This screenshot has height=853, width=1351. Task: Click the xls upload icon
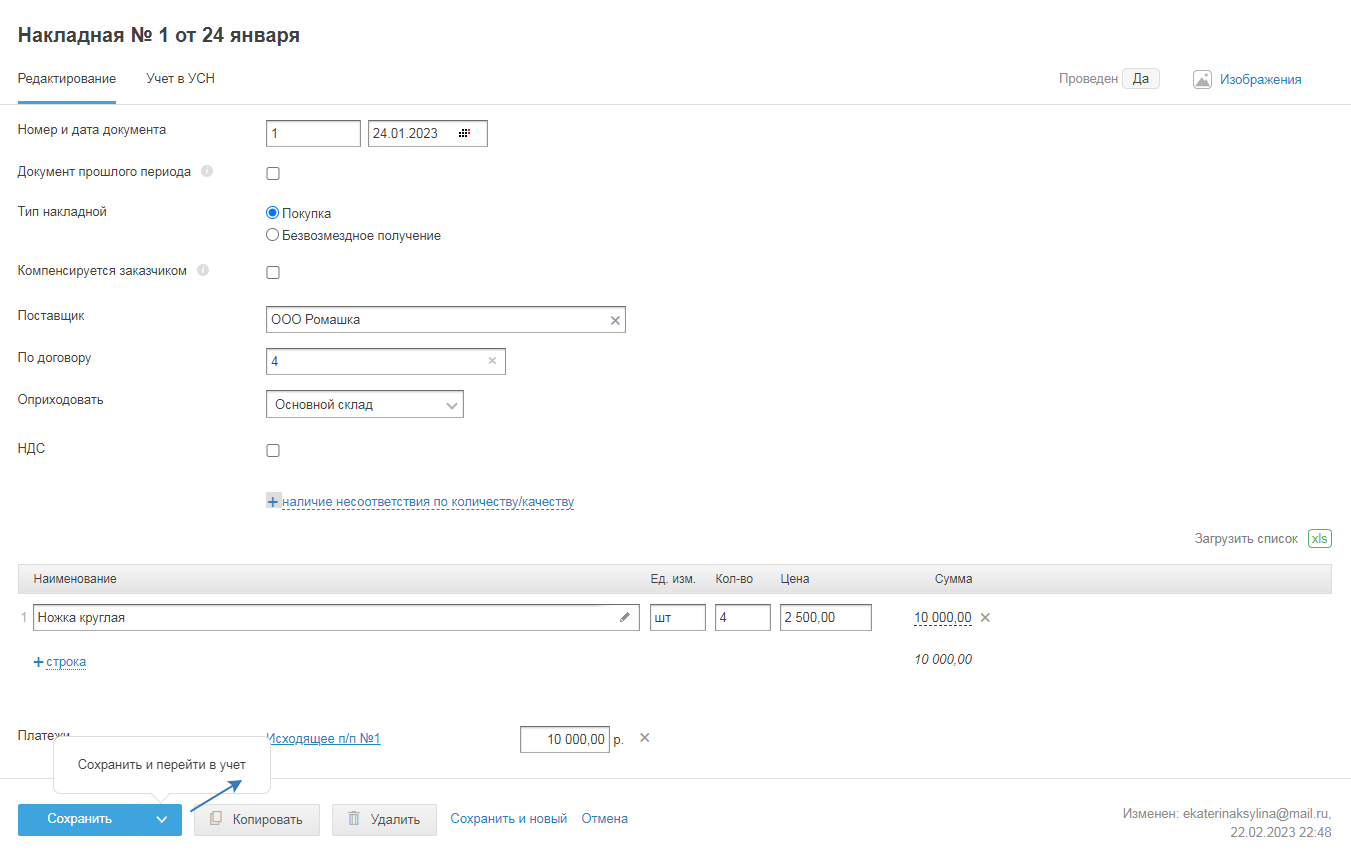[1320, 538]
